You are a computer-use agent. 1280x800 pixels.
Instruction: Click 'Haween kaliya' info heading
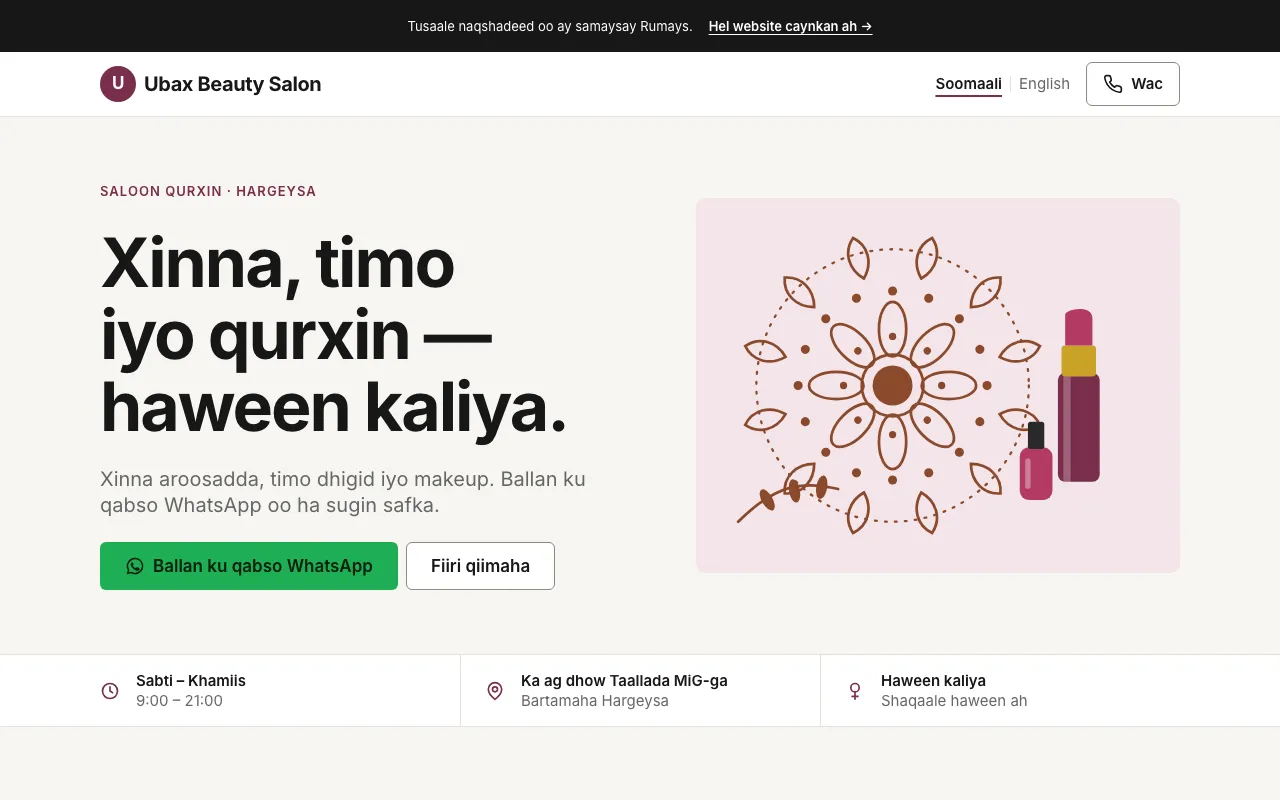point(933,681)
